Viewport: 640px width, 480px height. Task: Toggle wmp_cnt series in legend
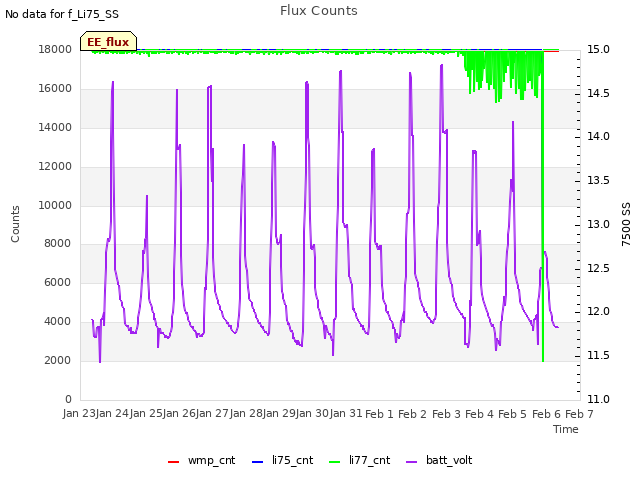[202, 460]
